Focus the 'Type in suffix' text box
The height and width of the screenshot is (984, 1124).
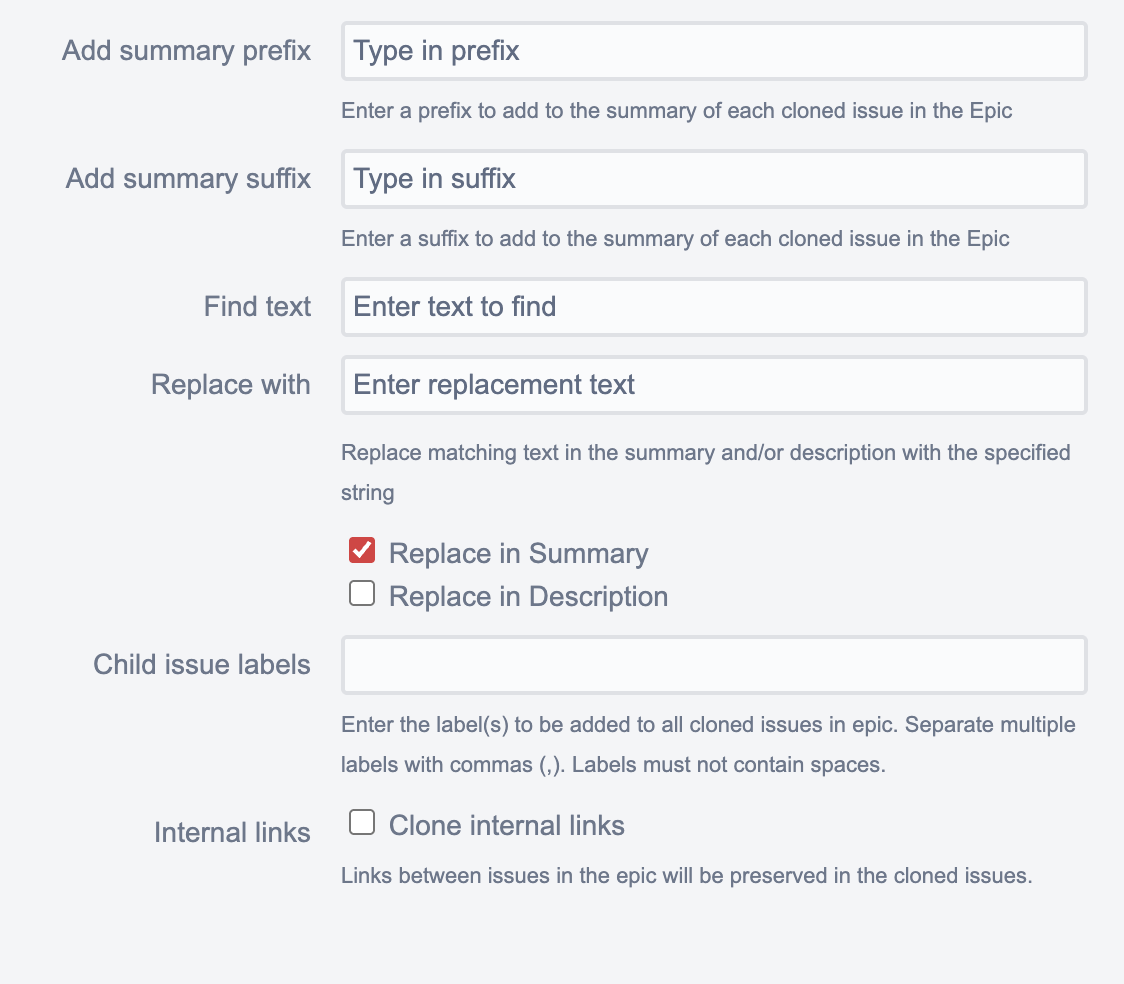(x=713, y=179)
